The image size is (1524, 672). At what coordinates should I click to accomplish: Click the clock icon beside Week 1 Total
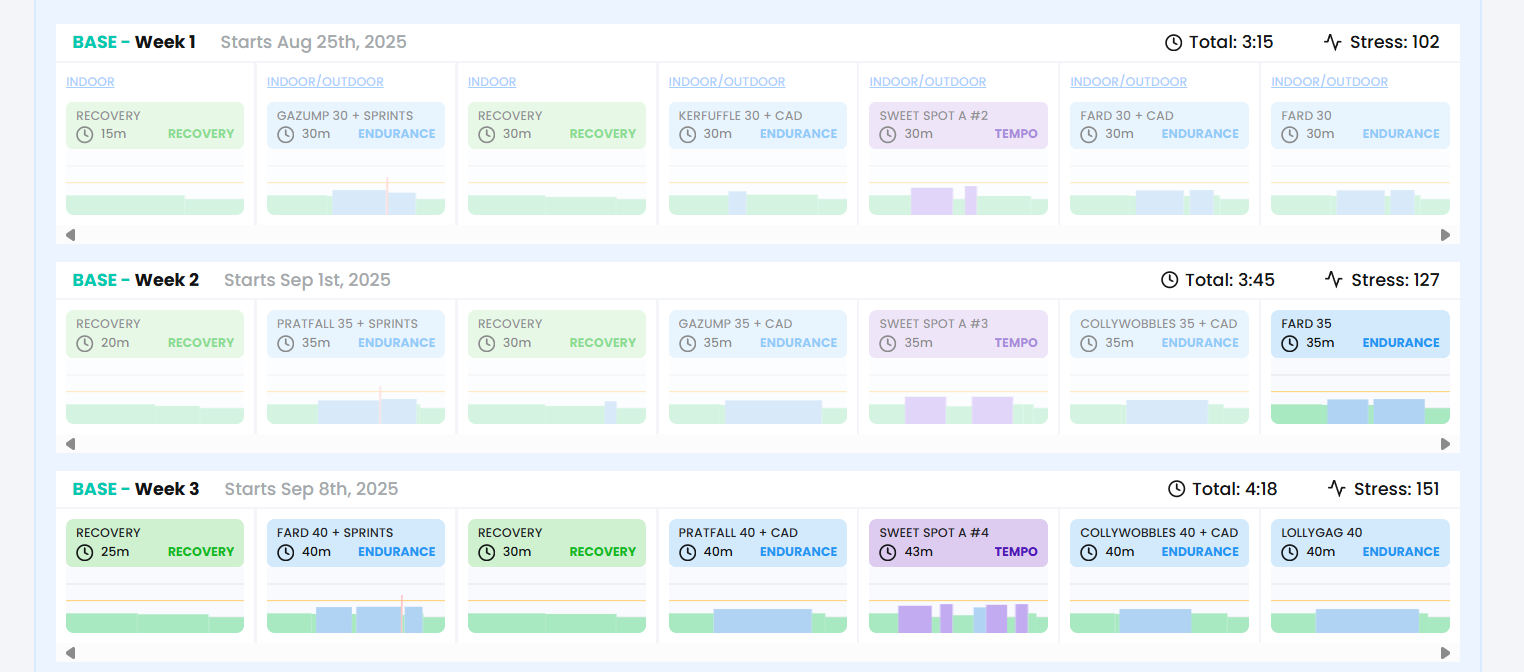pyautogui.click(x=1174, y=42)
